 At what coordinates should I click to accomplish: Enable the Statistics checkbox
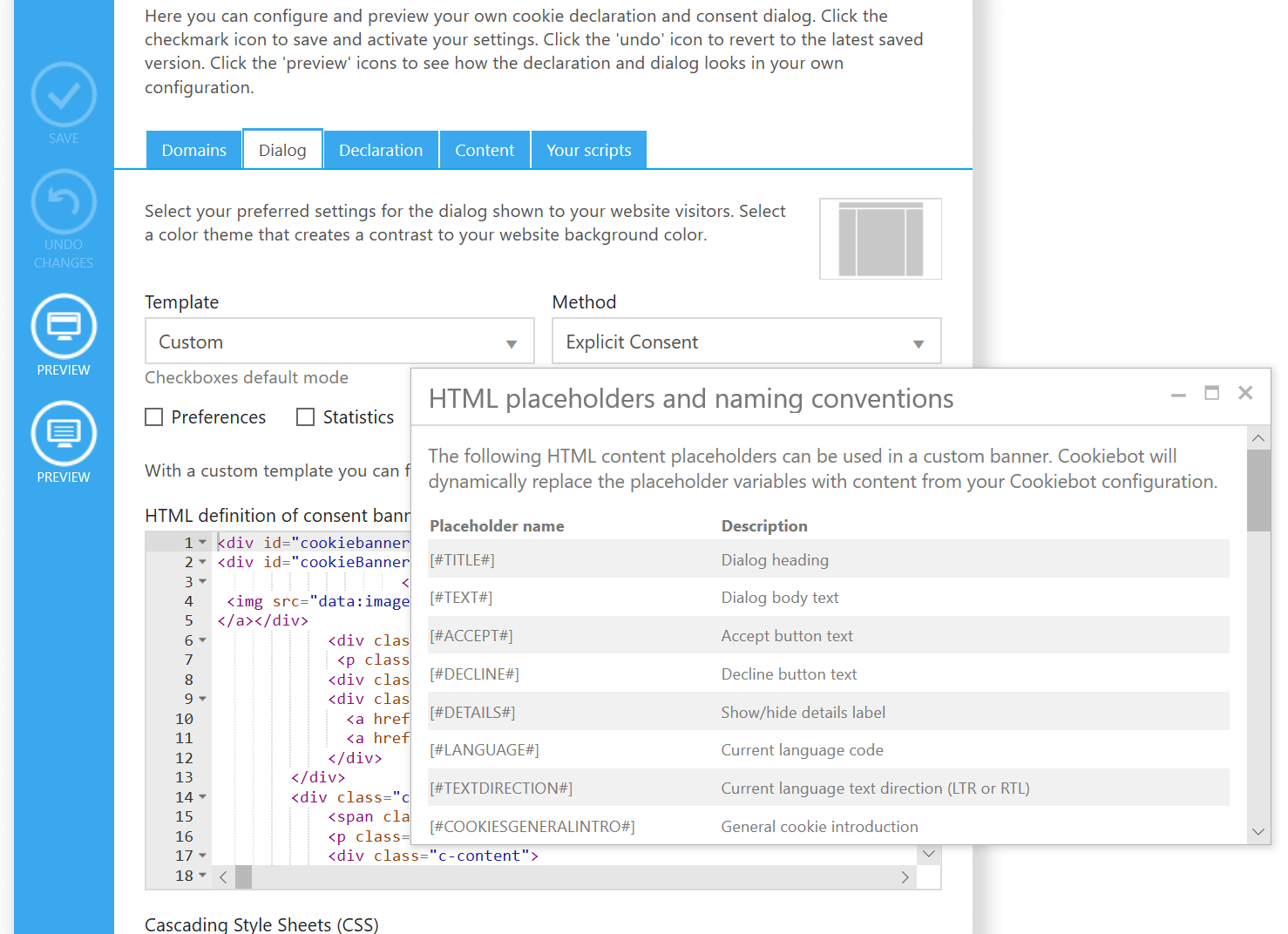[x=305, y=416]
